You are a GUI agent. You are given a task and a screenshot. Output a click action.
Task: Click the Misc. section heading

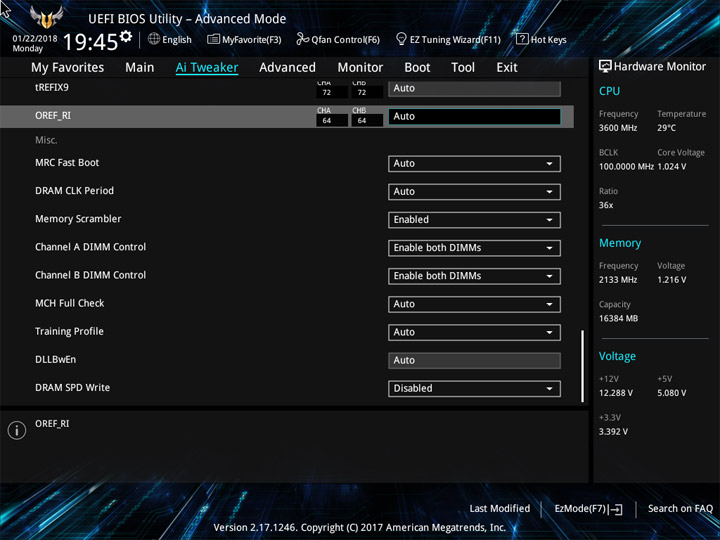(46, 140)
